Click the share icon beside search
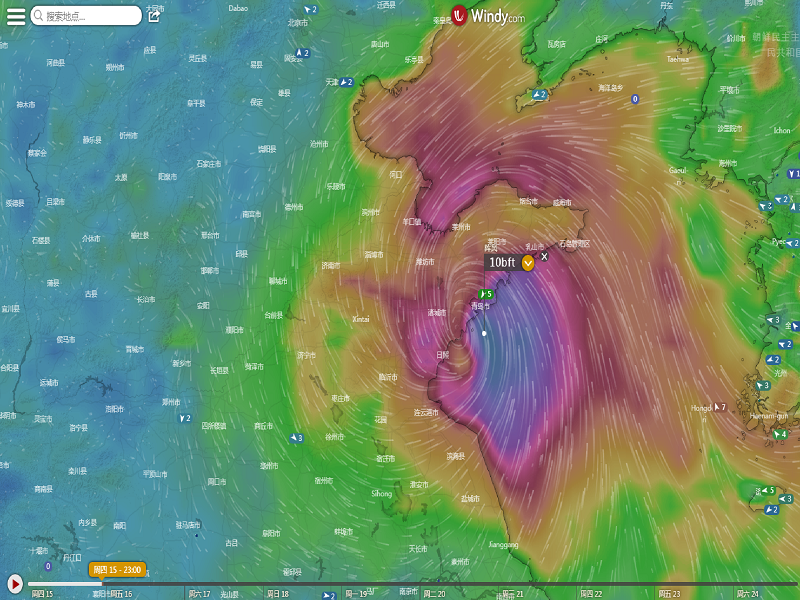Viewport: 800px width, 600px height. coord(154,15)
